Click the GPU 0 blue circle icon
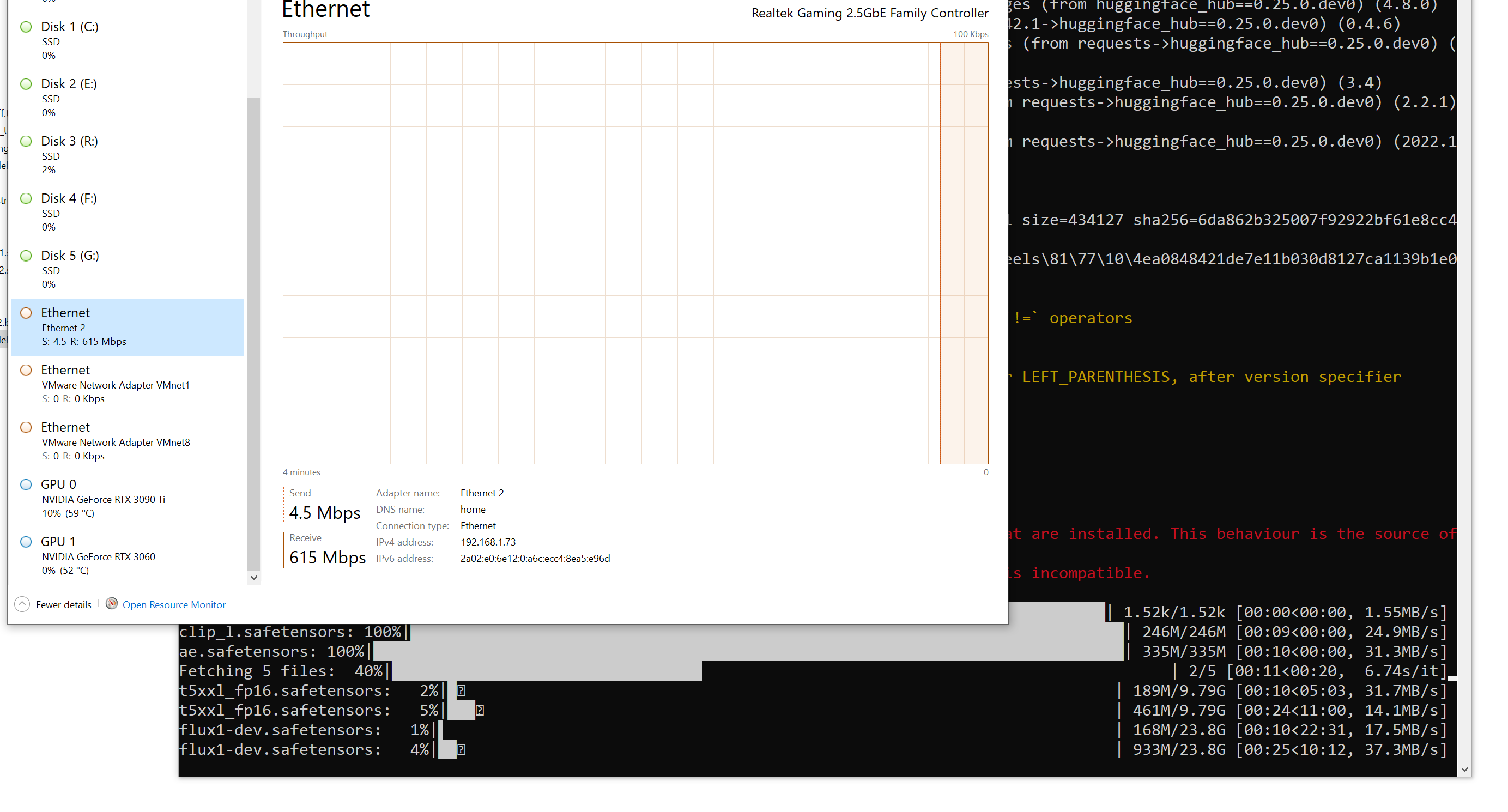The height and width of the screenshot is (812, 1508). pyautogui.click(x=26, y=484)
